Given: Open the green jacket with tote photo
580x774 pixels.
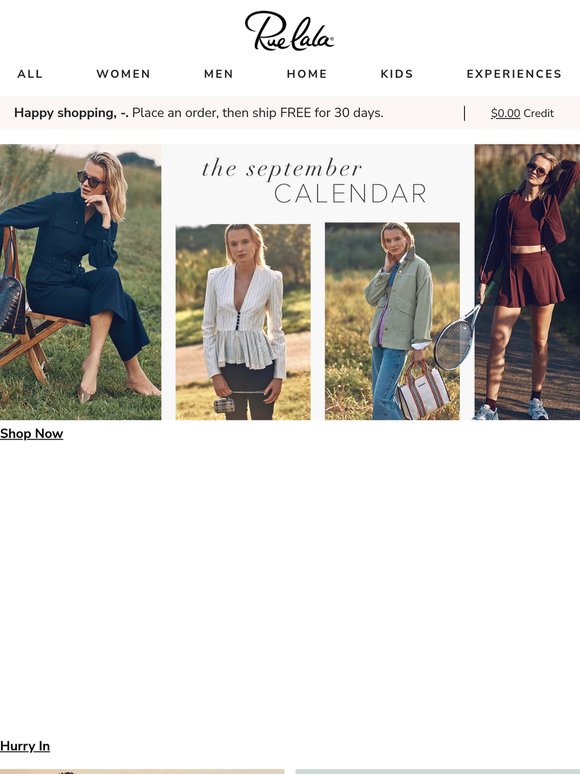Looking at the screenshot, I should 392,321.
